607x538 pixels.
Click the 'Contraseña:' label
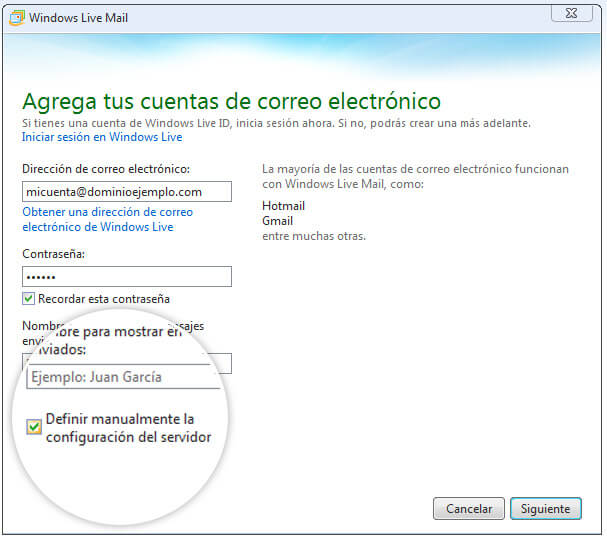(53, 254)
